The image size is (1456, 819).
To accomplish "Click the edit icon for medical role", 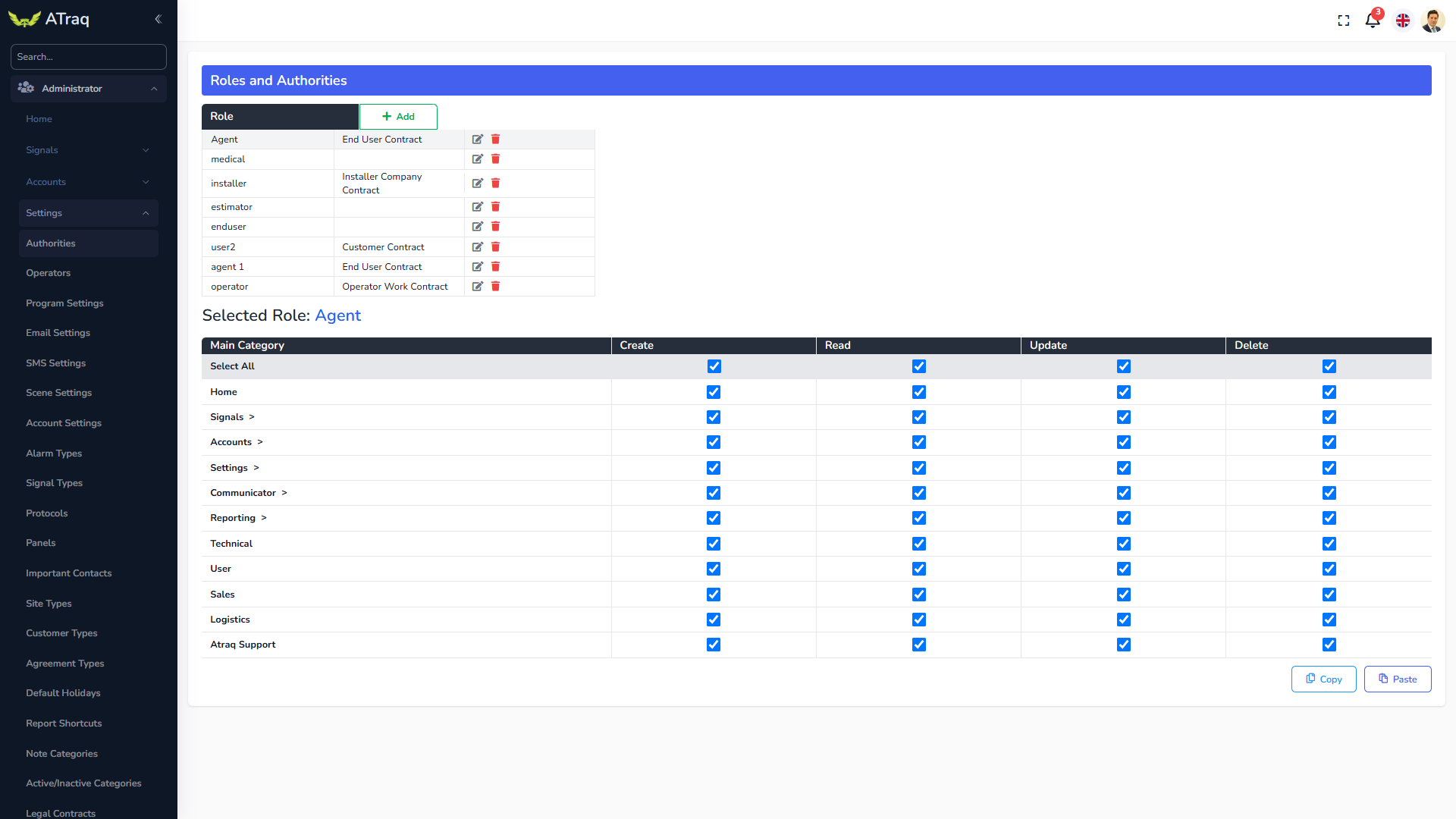I will pos(477,159).
